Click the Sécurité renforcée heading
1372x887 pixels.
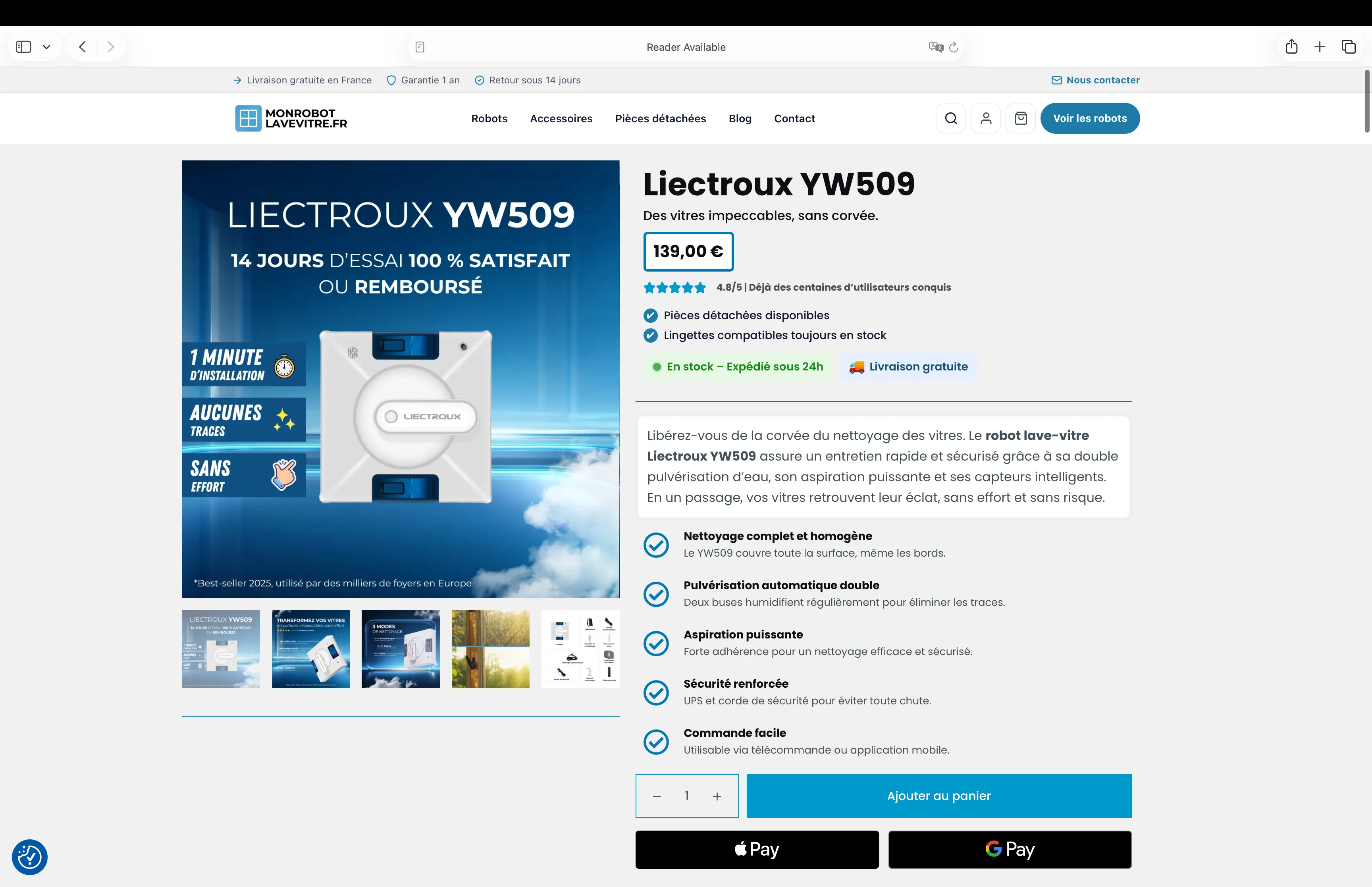[x=736, y=684]
